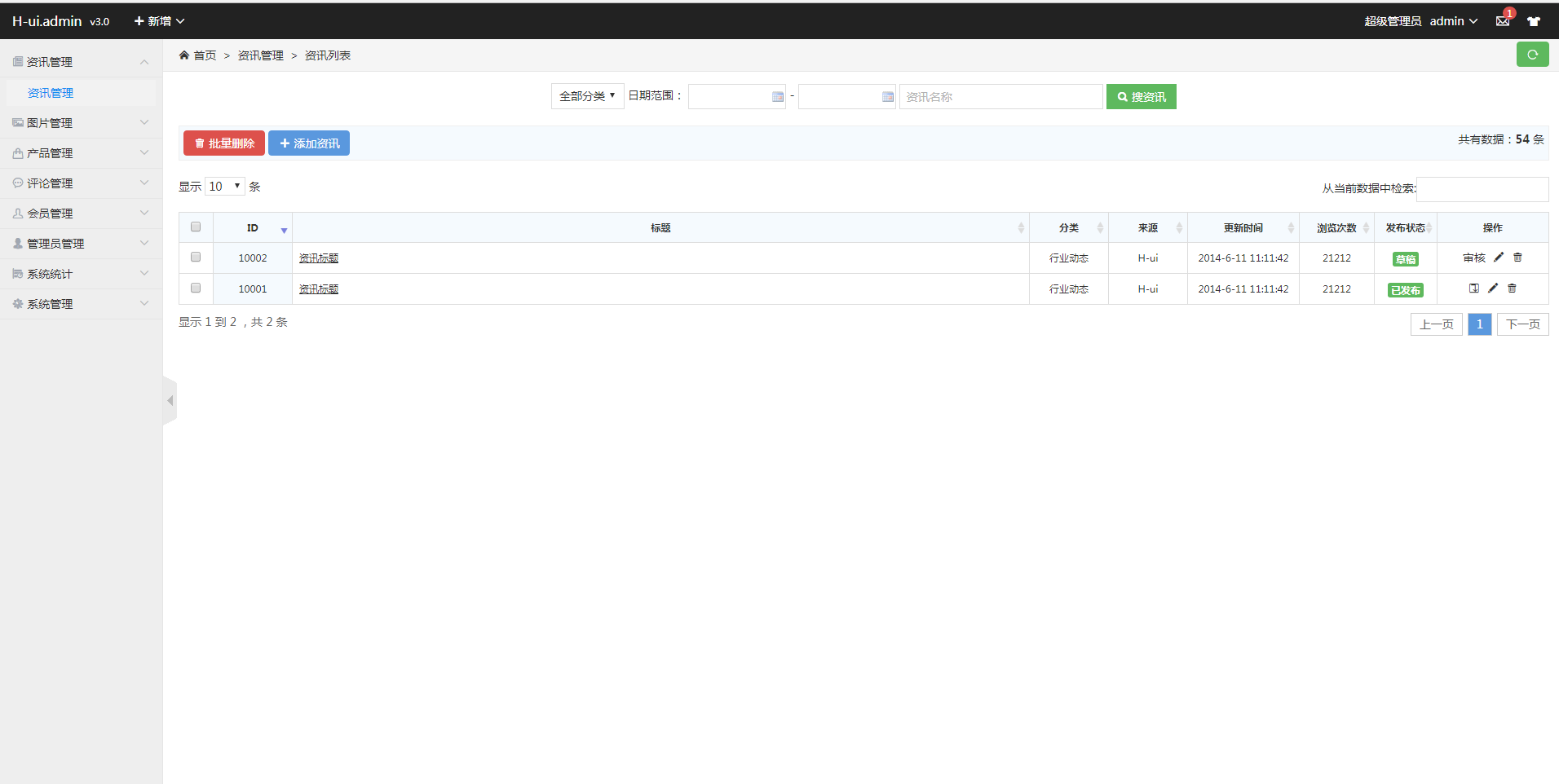Sort by 更新时间 column arrows
The width and height of the screenshot is (1559, 784).
pyautogui.click(x=1291, y=228)
